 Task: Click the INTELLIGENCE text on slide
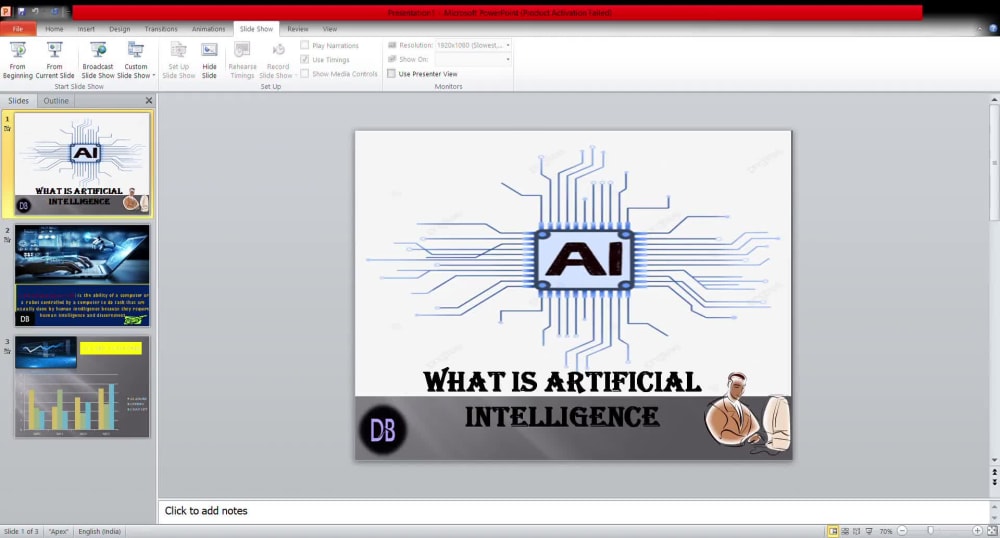coord(562,417)
